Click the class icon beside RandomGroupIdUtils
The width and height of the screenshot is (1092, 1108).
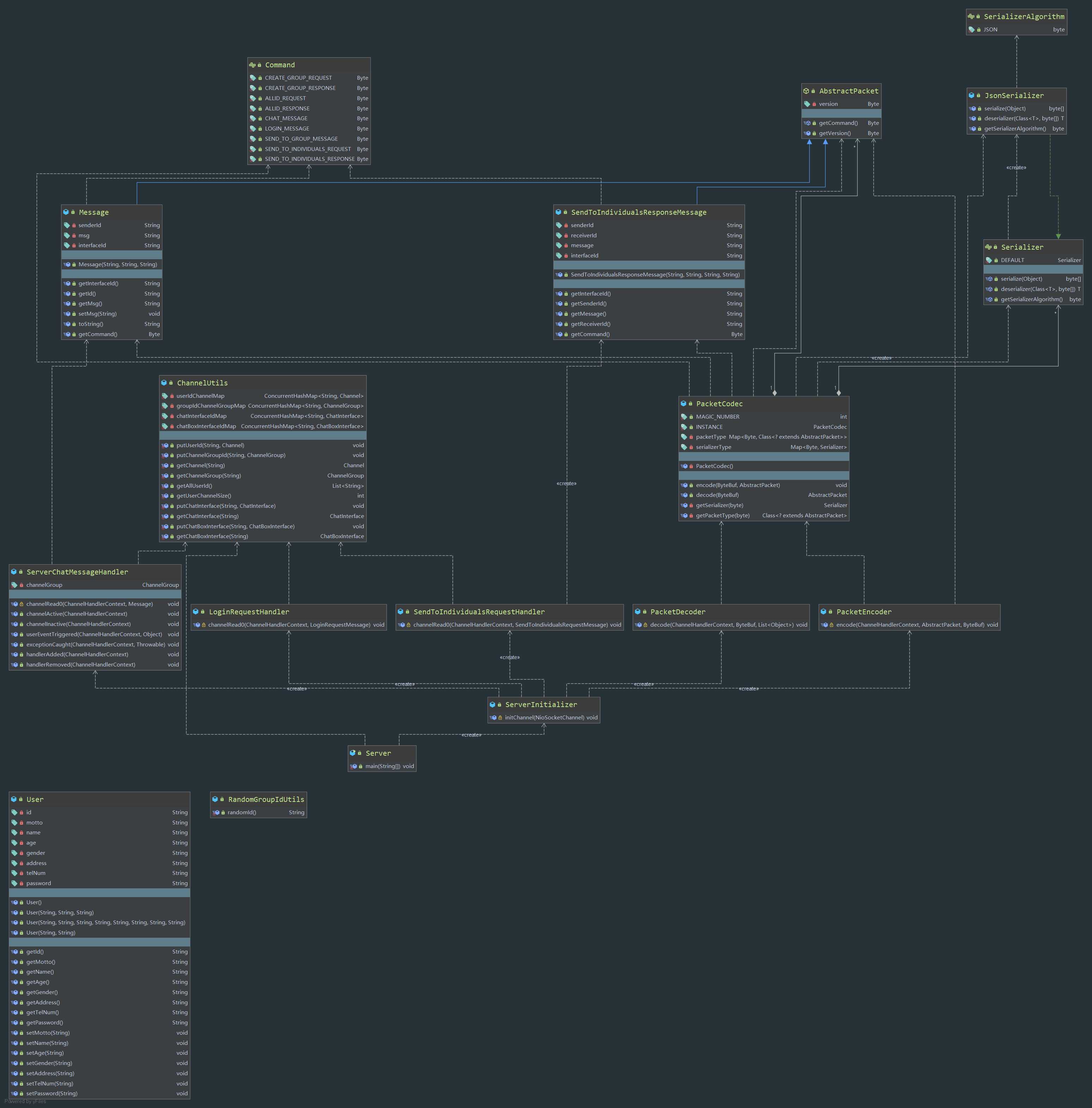coord(215,799)
